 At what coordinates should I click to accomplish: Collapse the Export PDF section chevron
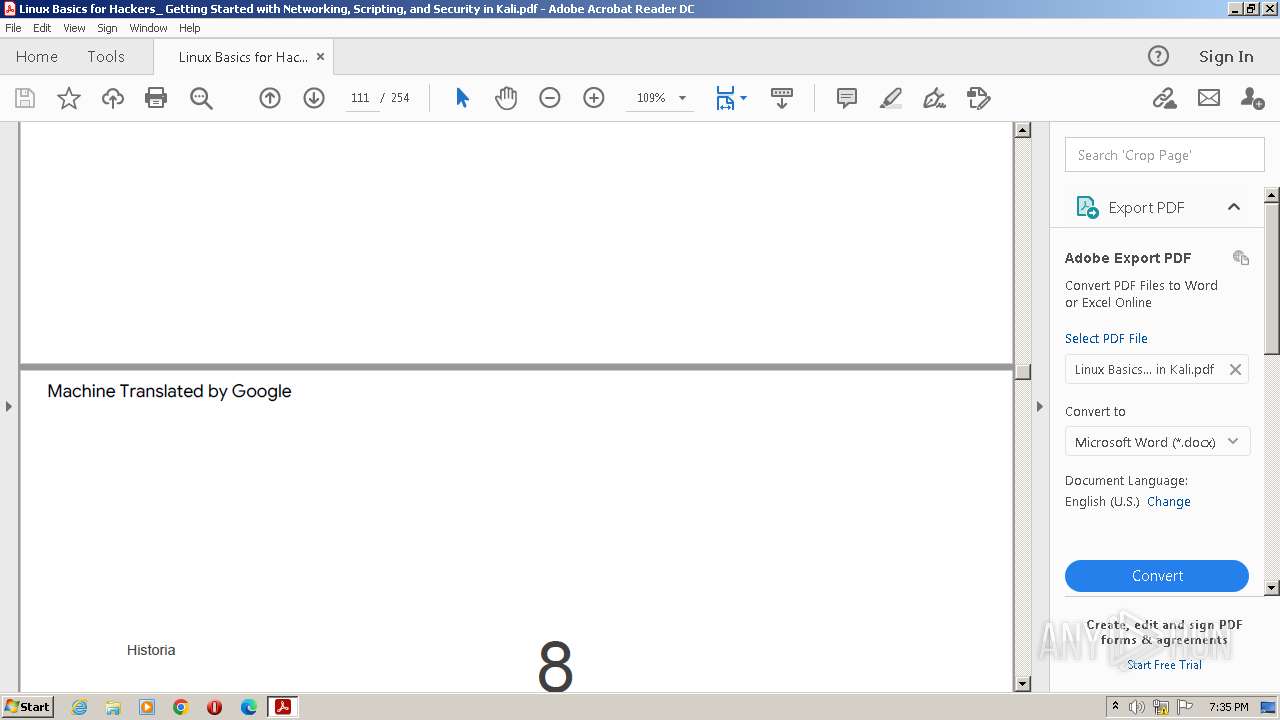[1234, 207]
